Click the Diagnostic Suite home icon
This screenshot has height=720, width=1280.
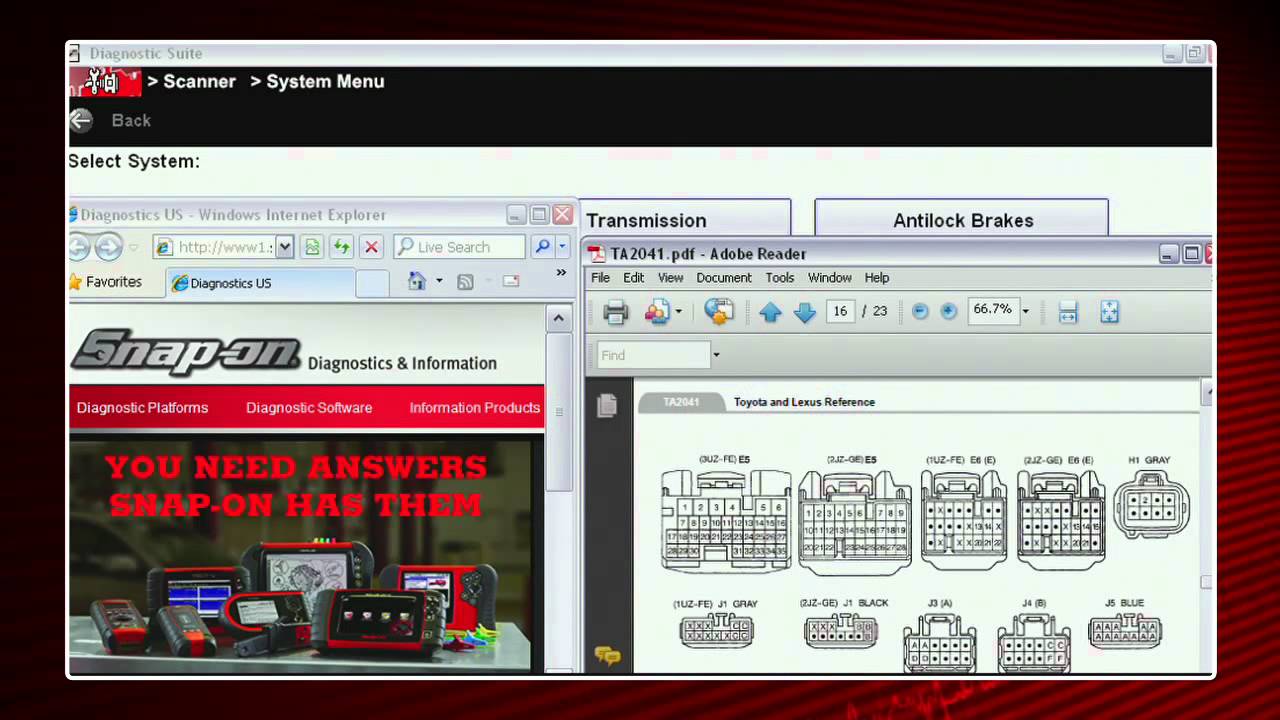(105, 82)
